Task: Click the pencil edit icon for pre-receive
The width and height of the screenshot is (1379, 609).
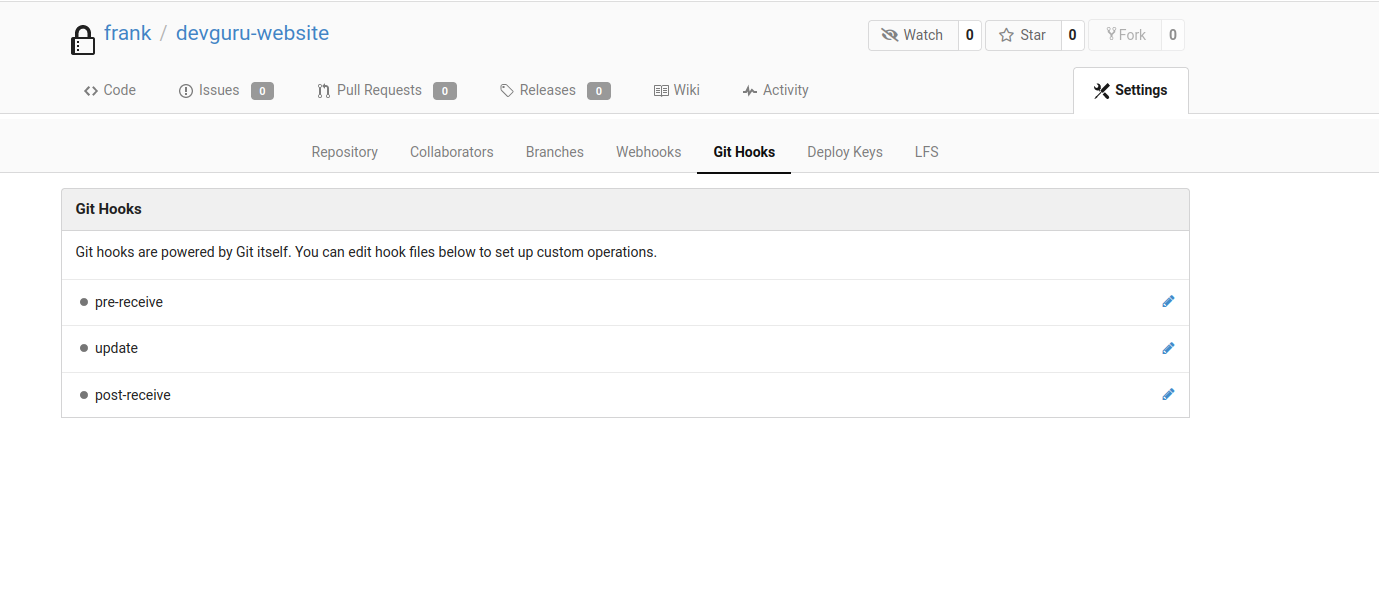Action: 1167,302
